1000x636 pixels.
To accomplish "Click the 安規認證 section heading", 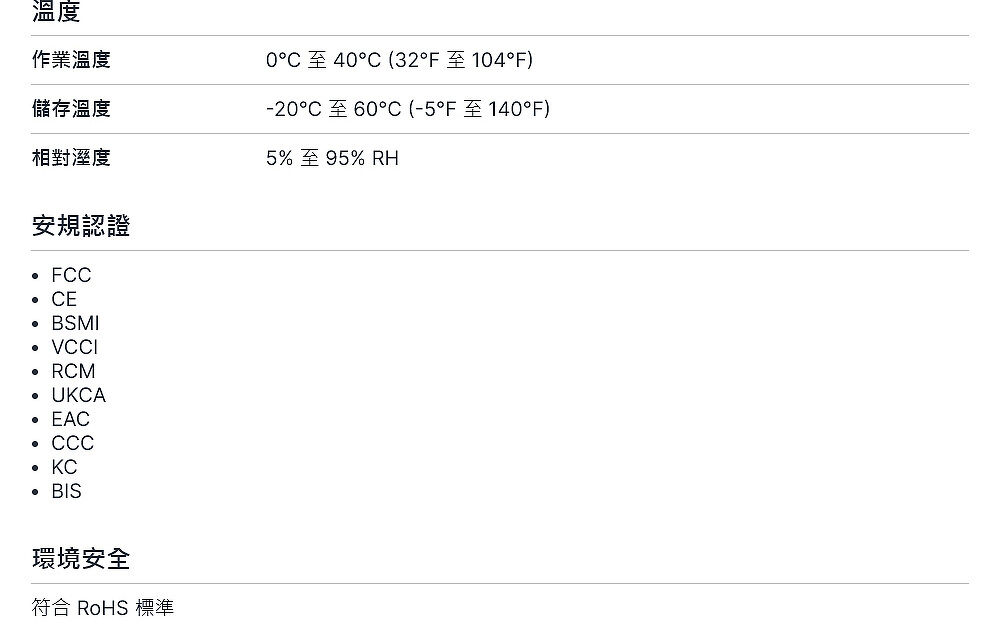I will 81,226.
